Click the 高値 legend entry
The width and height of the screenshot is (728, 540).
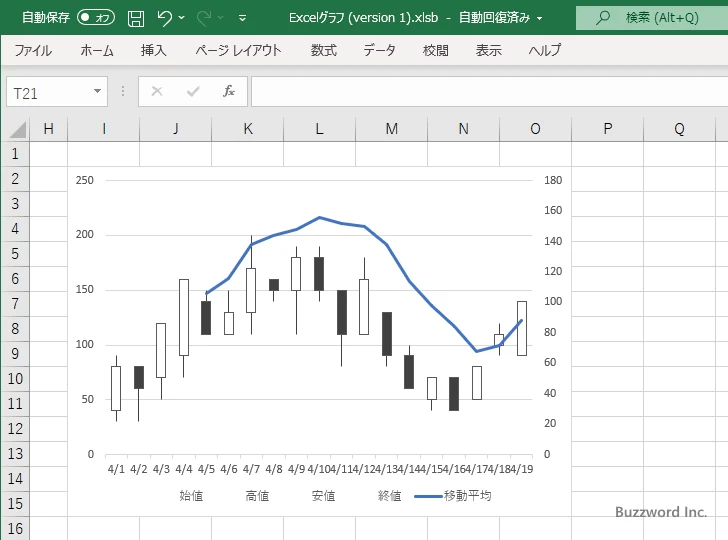pyautogui.click(x=257, y=496)
